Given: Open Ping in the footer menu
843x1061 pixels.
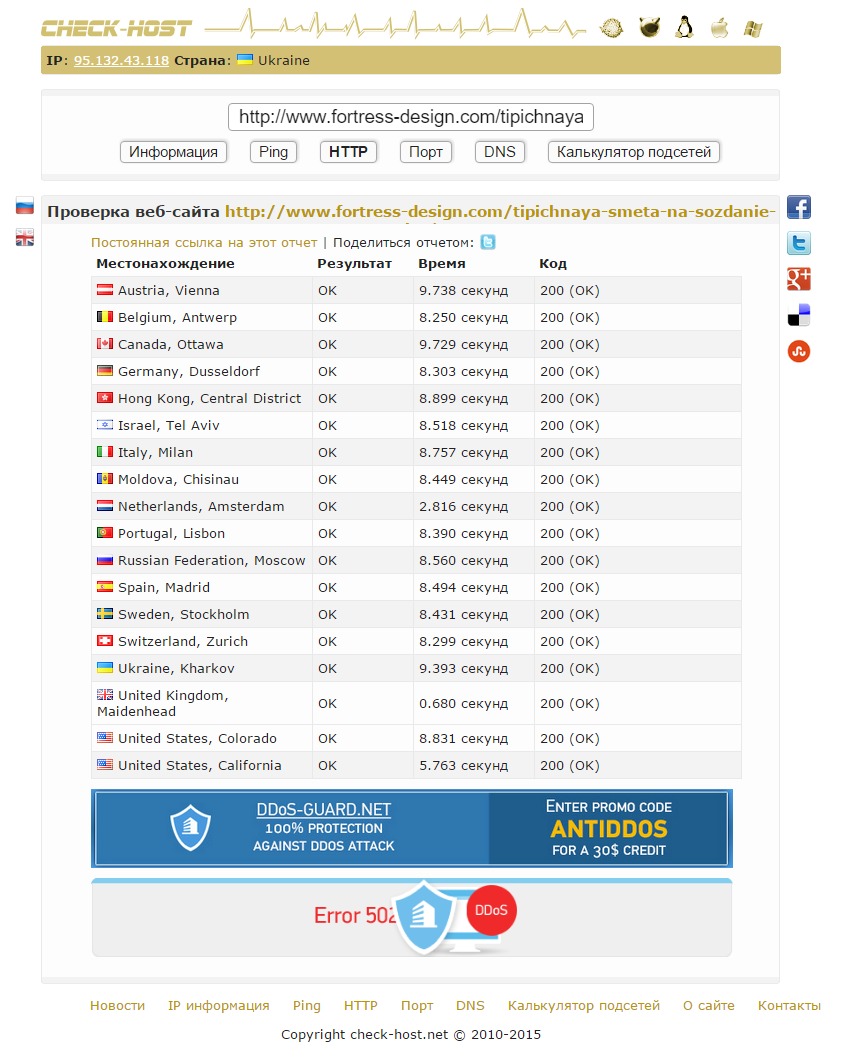Looking at the screenshot, I should (x=306, y=1006).
